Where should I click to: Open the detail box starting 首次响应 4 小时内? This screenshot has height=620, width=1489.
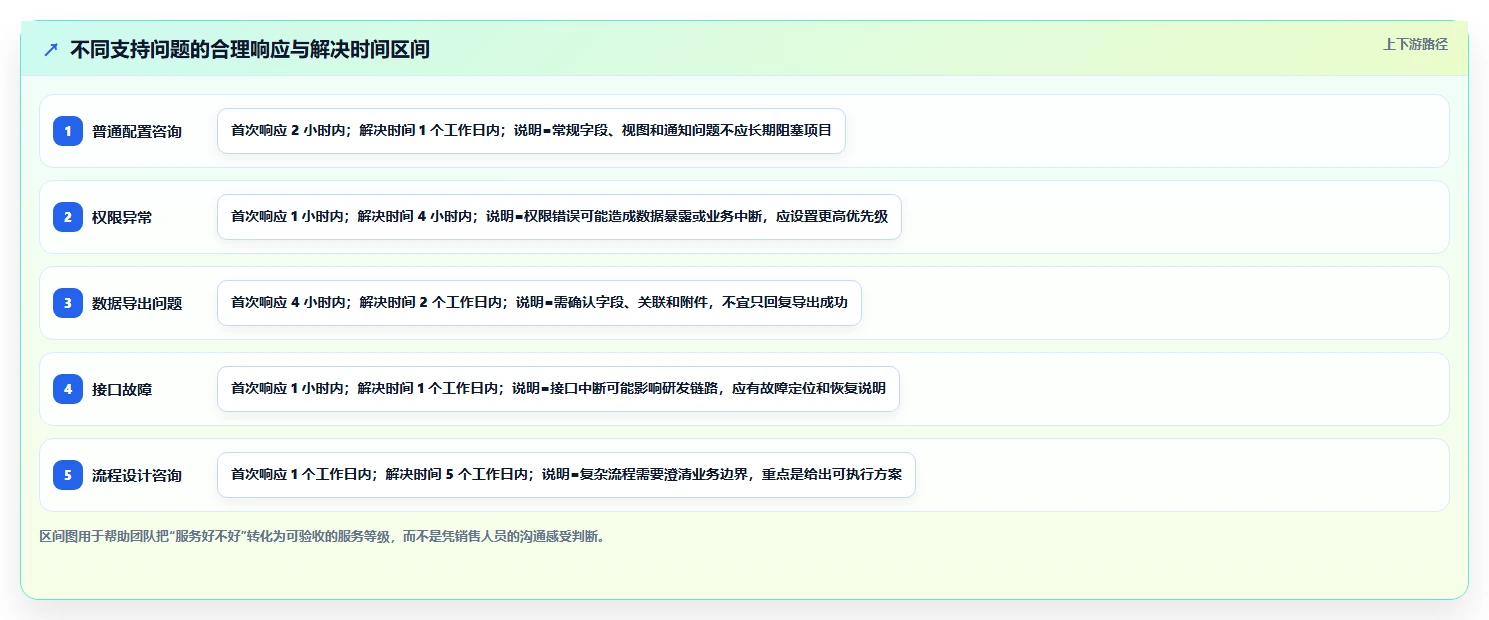539,303
